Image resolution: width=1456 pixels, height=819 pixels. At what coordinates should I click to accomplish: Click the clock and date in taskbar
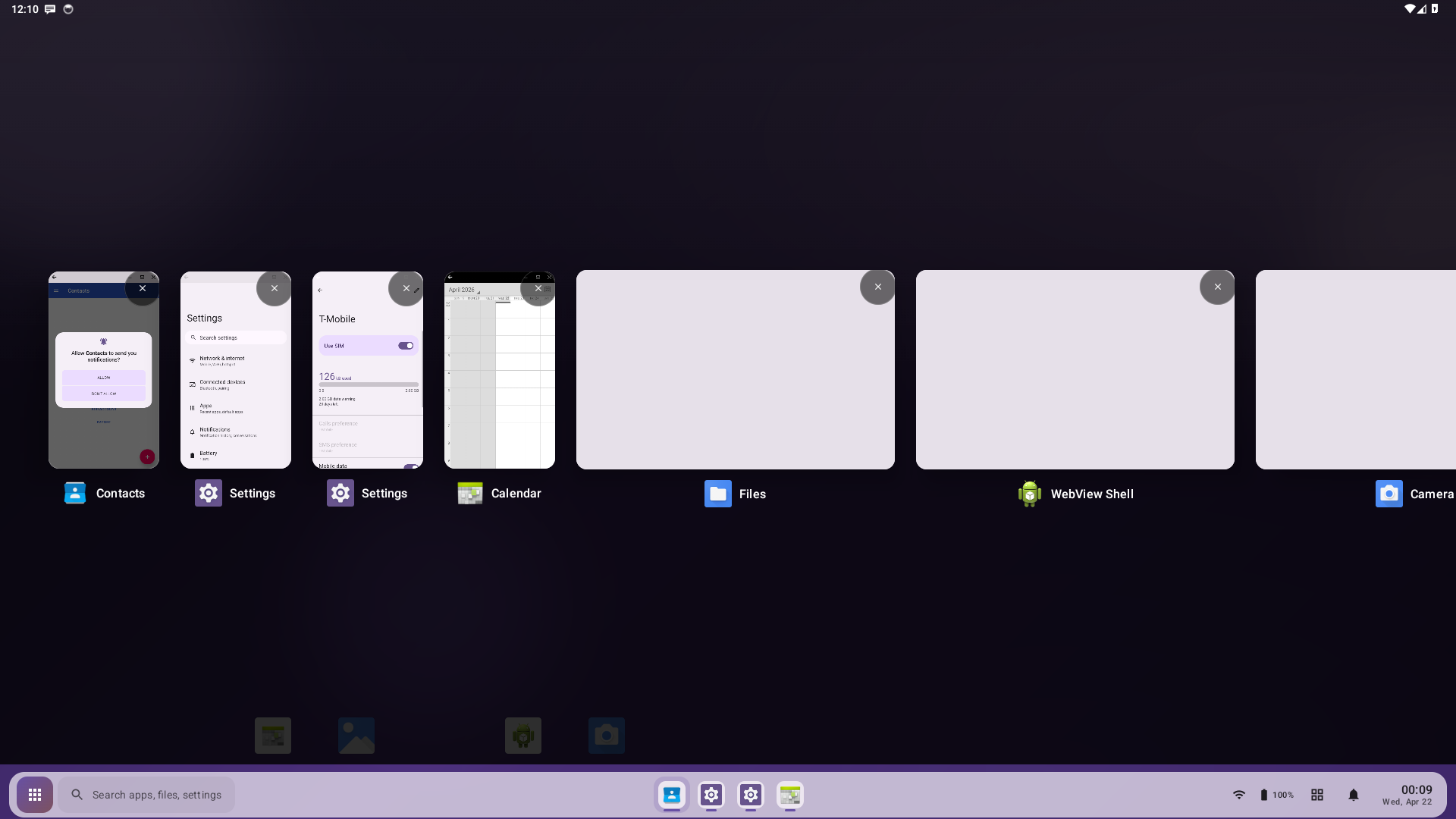1407,795
